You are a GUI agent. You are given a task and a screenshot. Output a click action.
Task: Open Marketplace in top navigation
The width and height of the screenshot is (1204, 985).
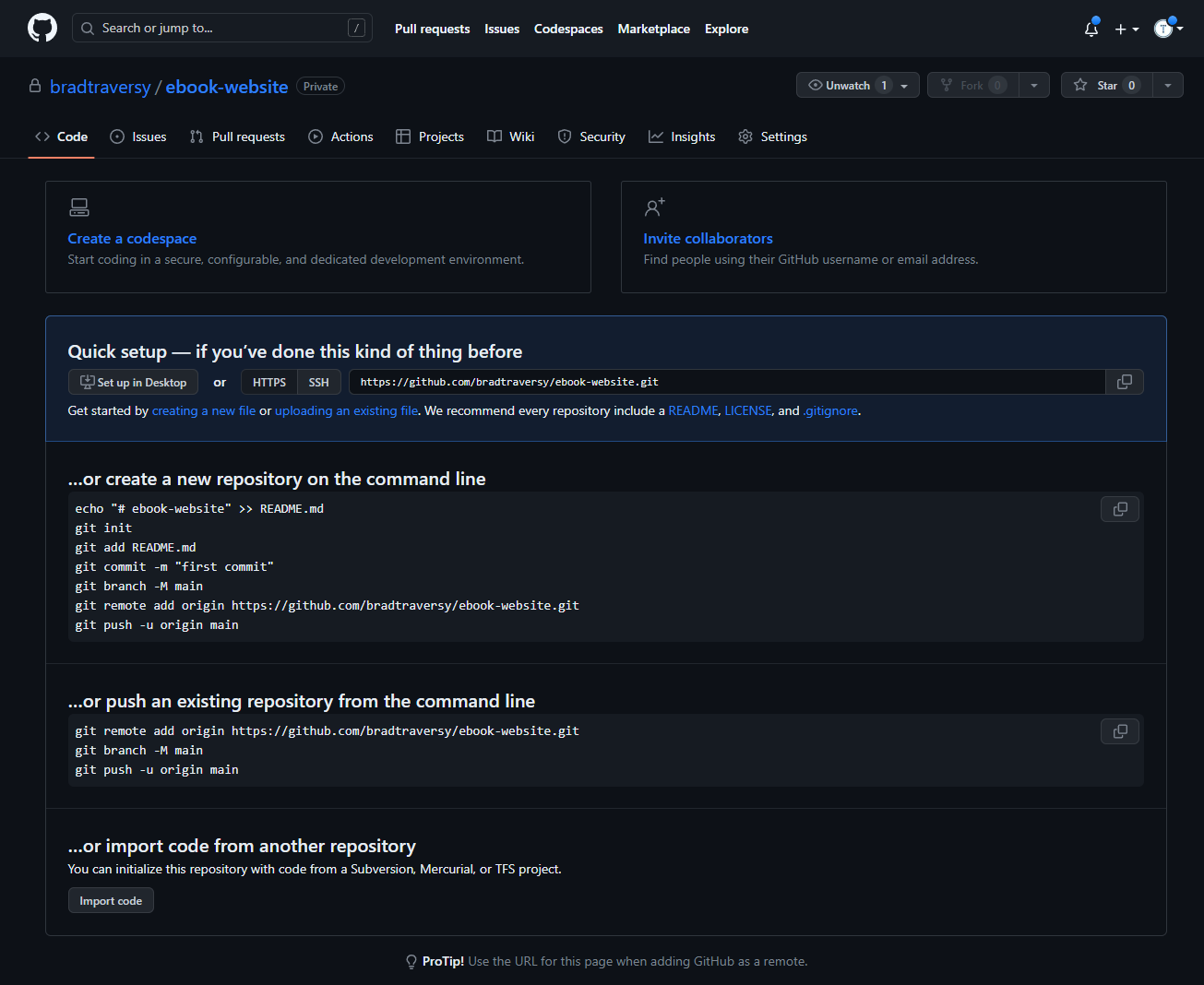654,29
